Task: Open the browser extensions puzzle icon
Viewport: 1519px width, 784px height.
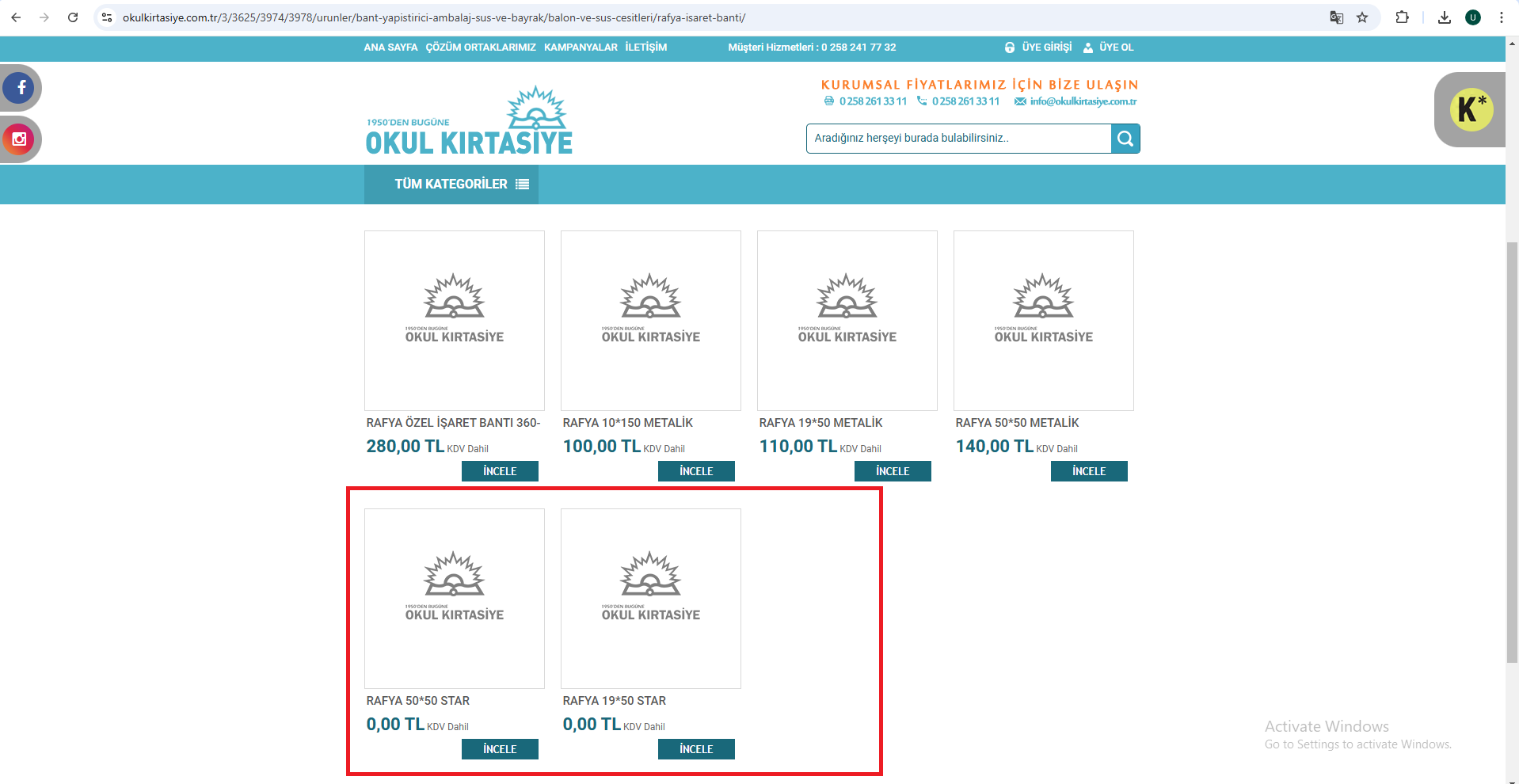Action: click(x=1402, y=17)
